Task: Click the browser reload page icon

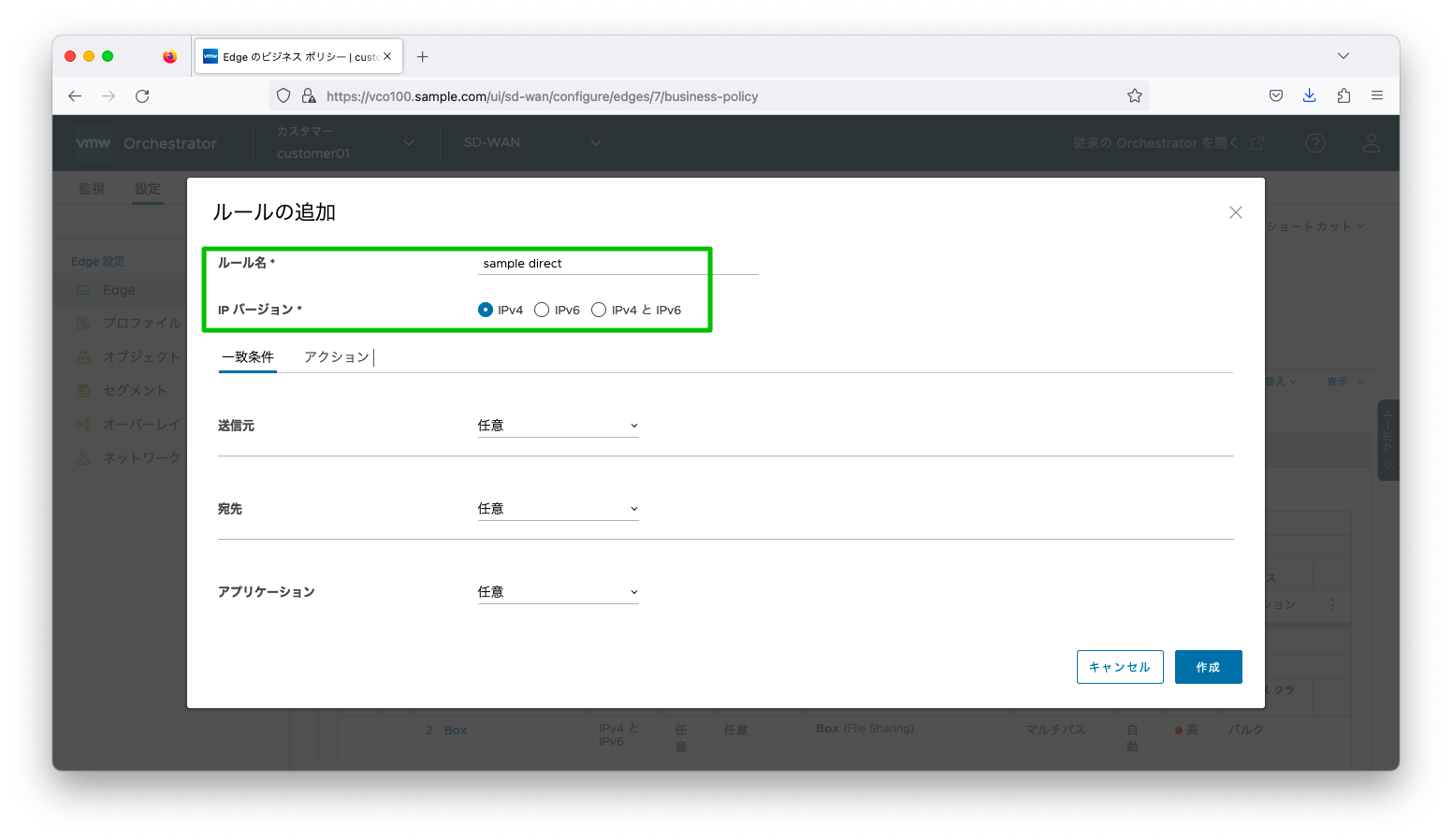Action: coord(142,96)
